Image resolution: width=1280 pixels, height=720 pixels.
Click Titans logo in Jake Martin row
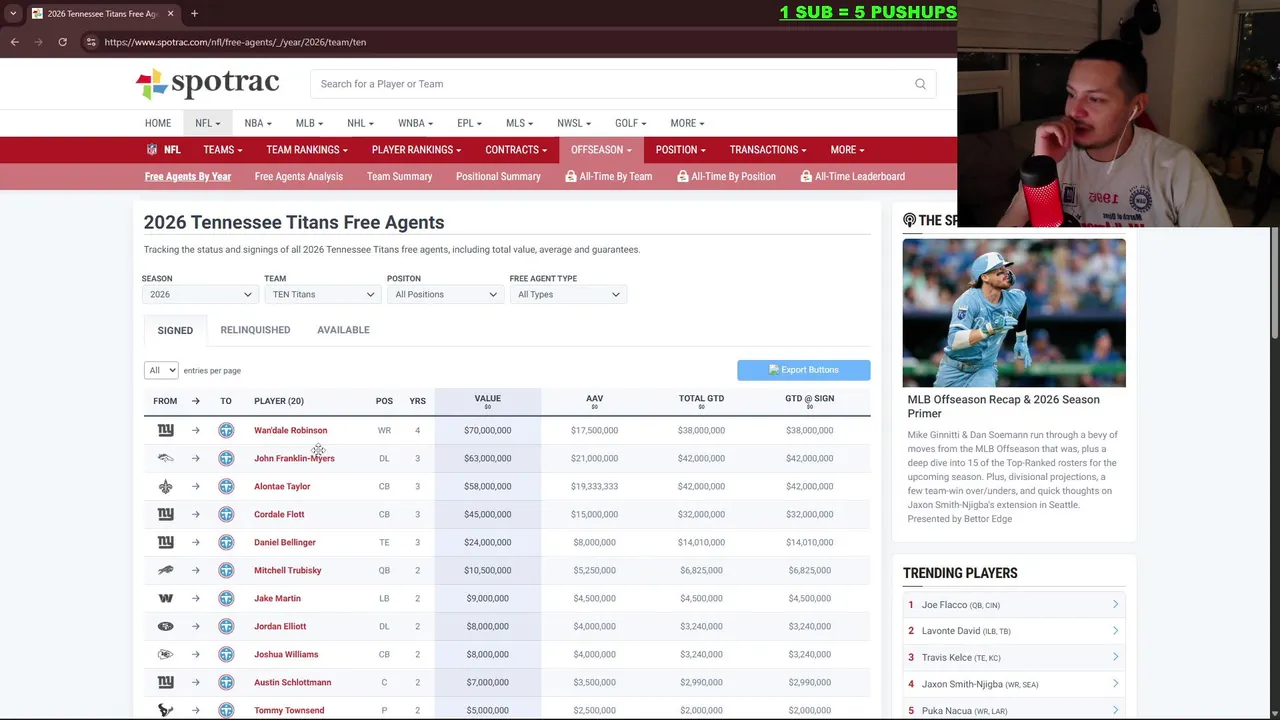tap(226, 598)
